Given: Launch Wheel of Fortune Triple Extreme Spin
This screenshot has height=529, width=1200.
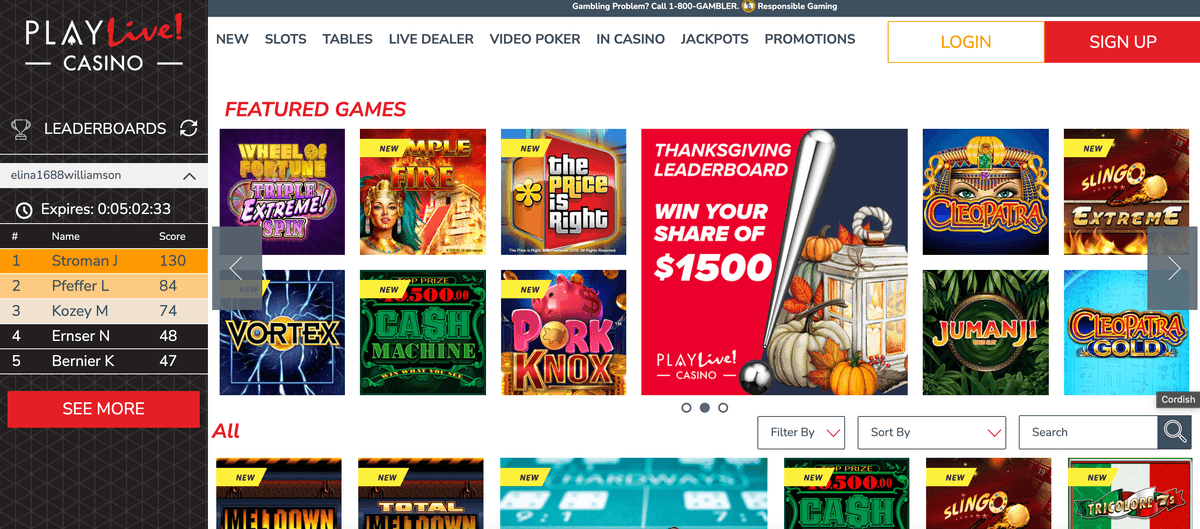Looking at the screenshot, I should (x=282, y=192).
